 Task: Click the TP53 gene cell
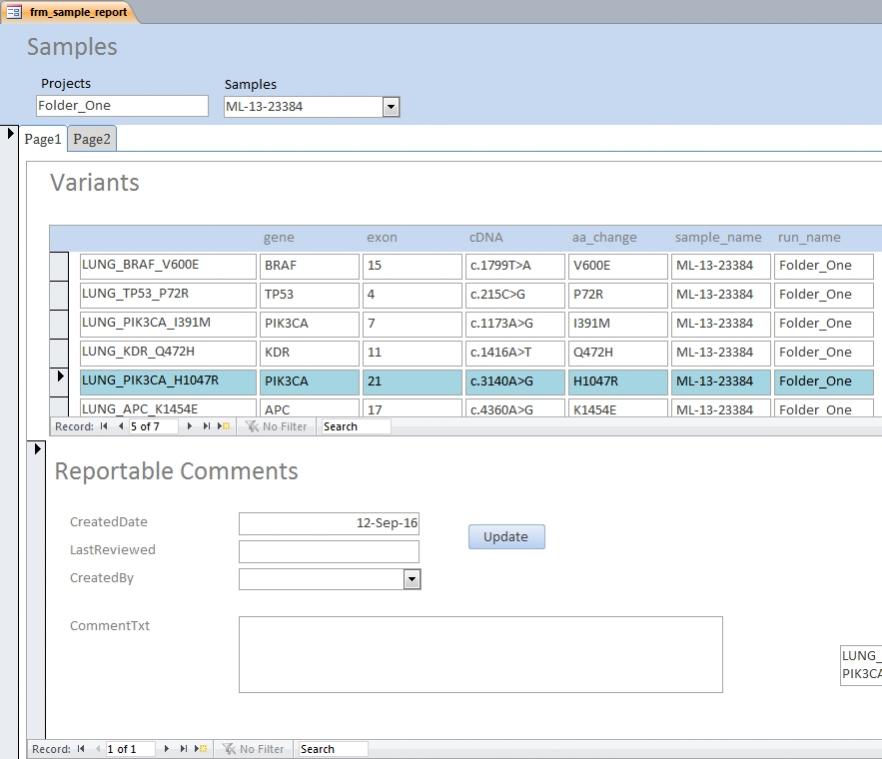(x=309, y=295)
